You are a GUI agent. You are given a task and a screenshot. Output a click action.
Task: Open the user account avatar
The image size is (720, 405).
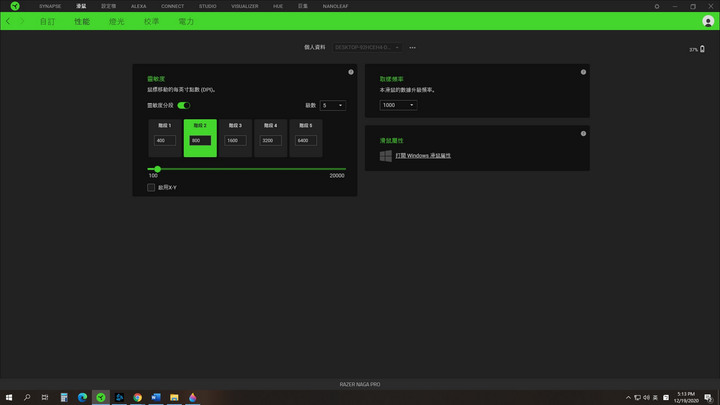click(x=708, y=21)
